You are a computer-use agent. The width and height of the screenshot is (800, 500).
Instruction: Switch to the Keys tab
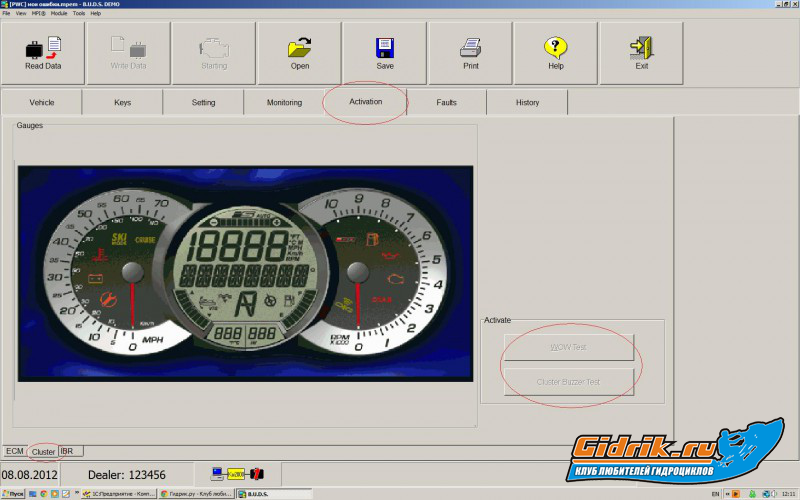coord(122,102)
